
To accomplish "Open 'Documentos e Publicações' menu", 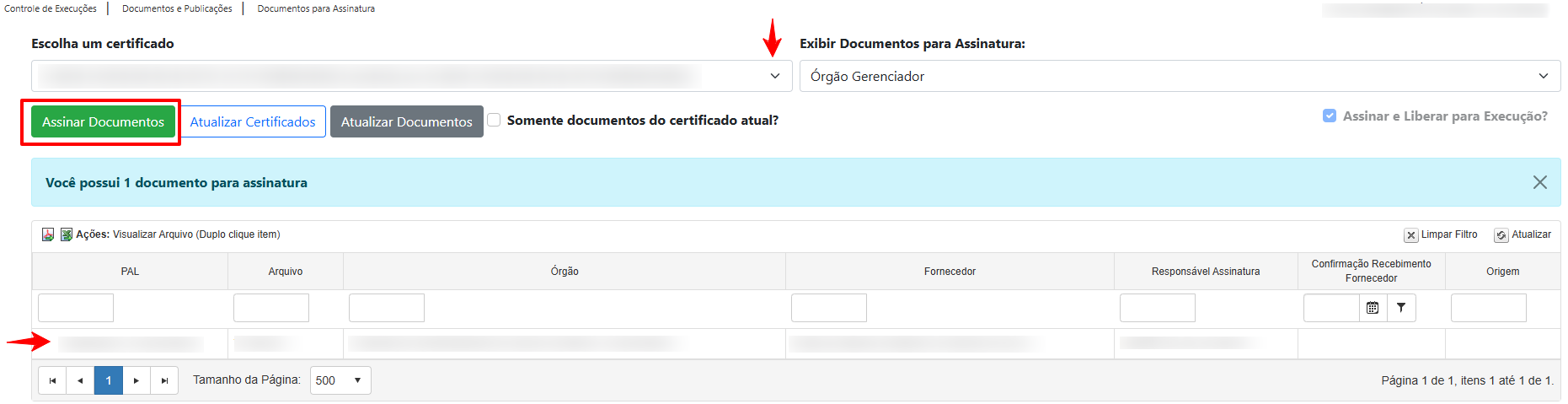I will click(x=177, y=8).
